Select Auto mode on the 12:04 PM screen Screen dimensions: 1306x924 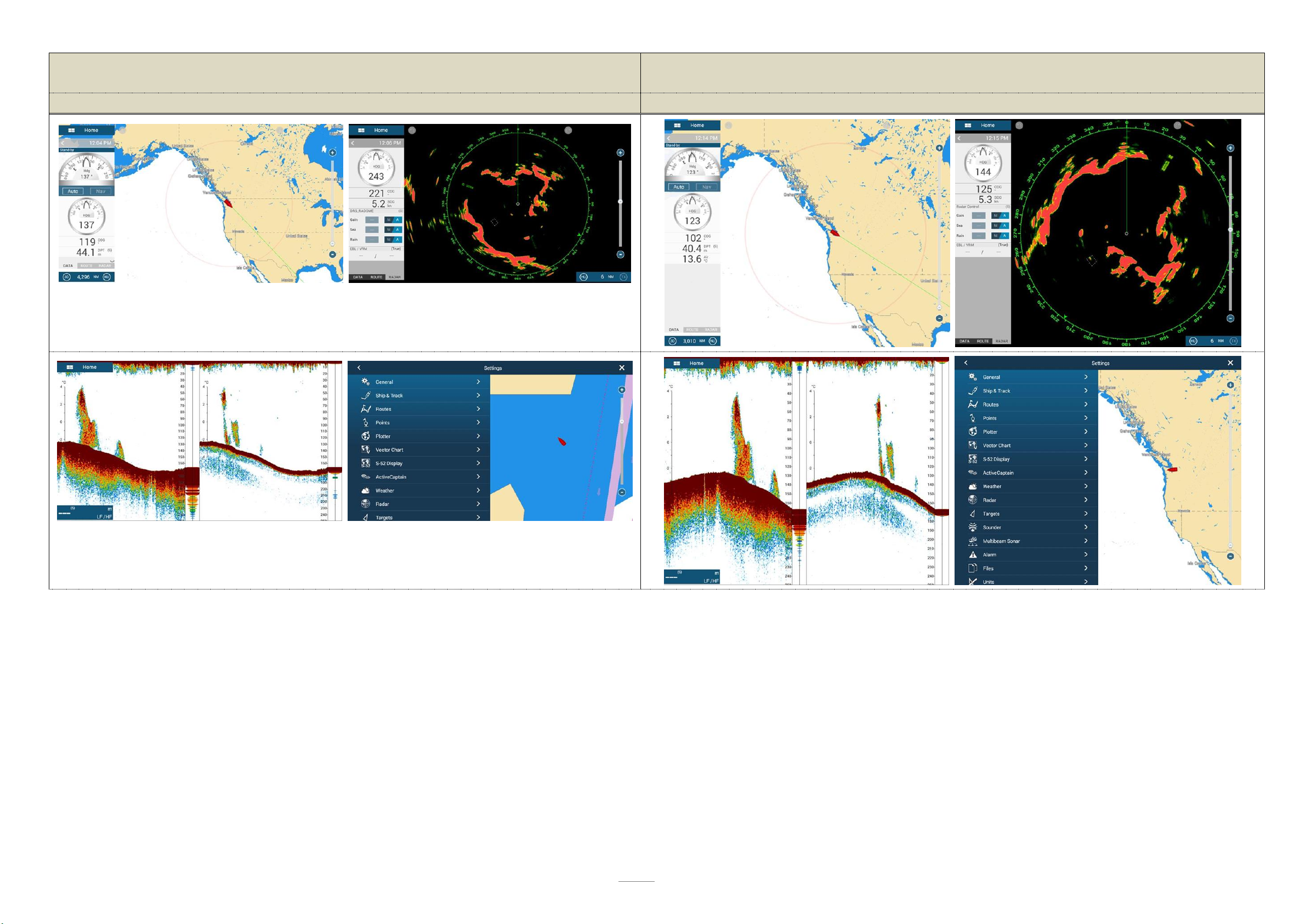pyautogui.click(x=73, y=191)
